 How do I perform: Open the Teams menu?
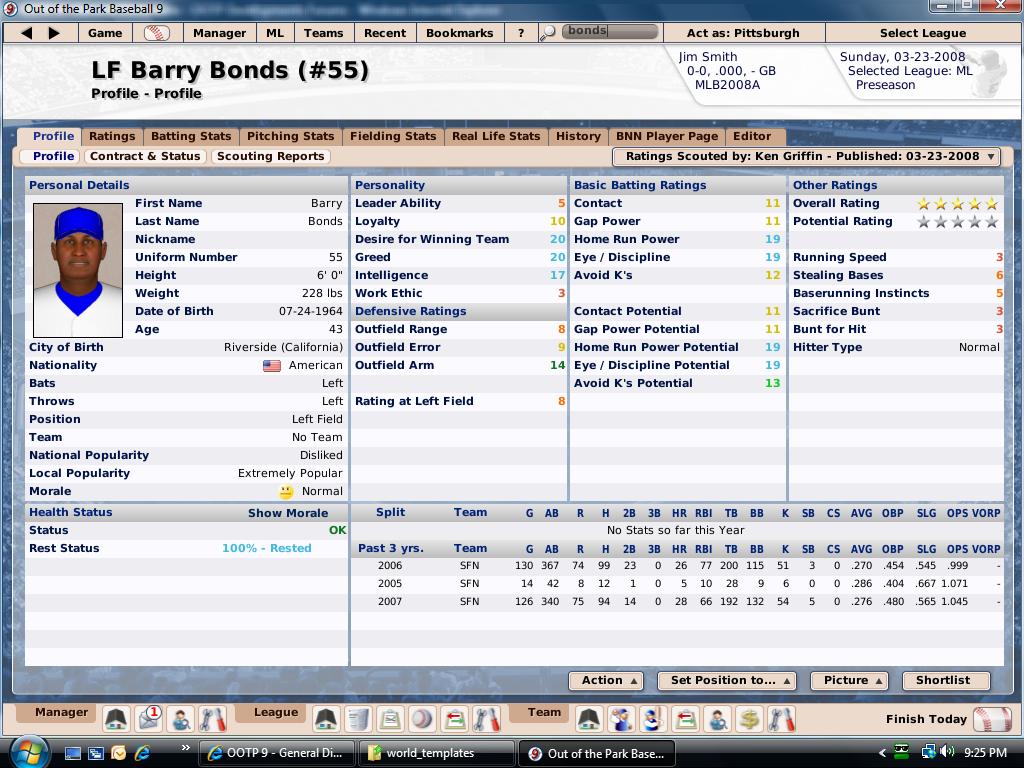point(323,33)
